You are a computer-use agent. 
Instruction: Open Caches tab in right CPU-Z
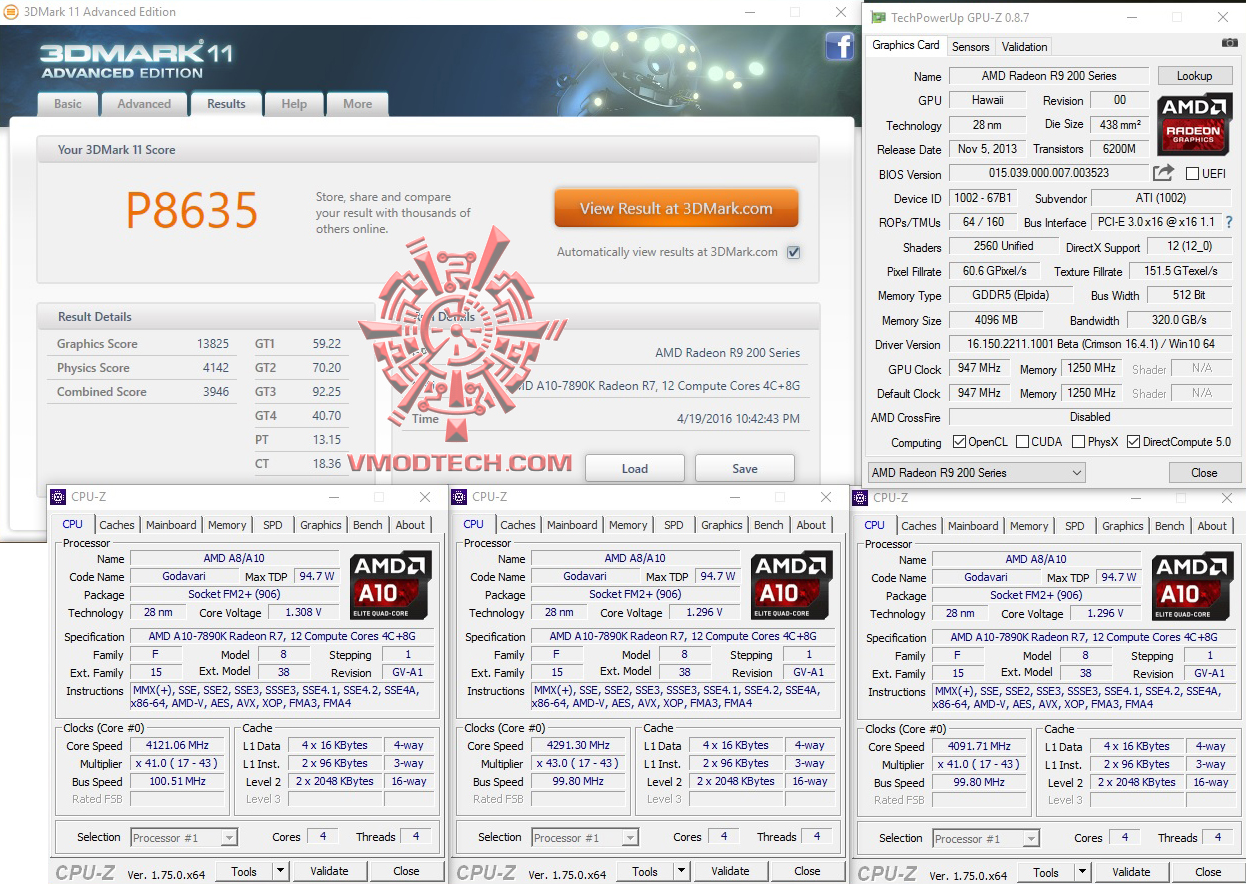point(919,526)
